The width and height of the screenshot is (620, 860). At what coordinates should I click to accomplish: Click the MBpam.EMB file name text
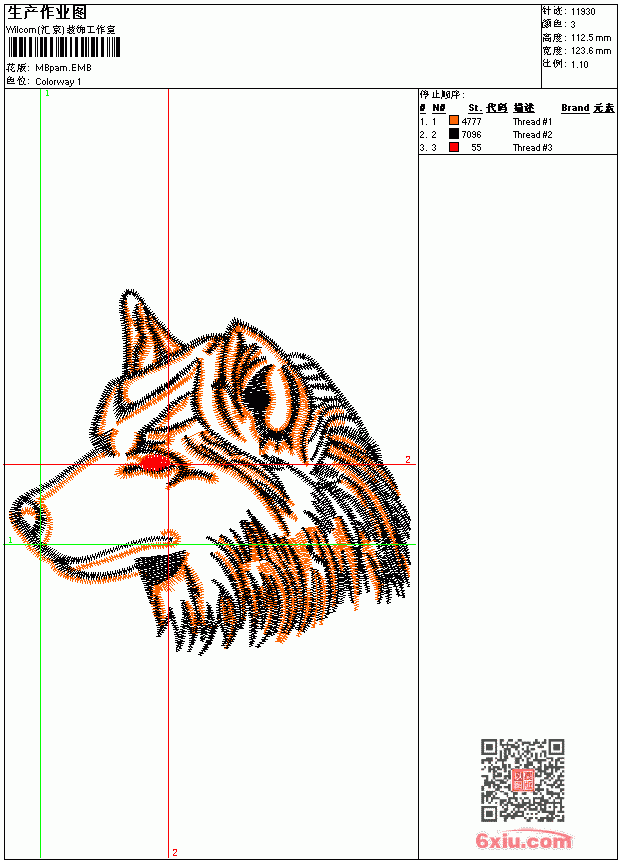[63, 68]
